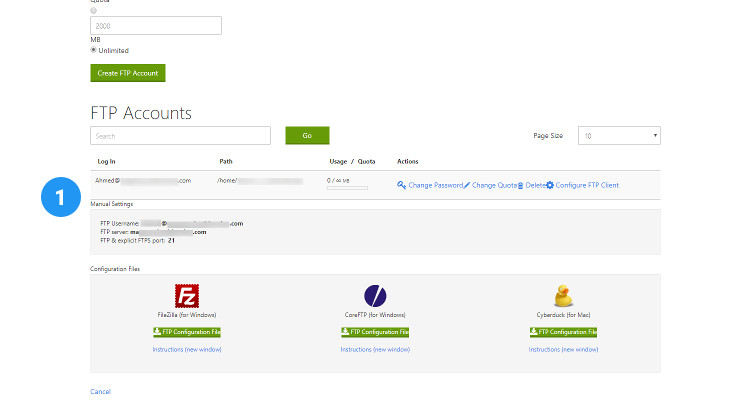Sort the table by Log In column
This screenshot has width=750, height=400.
coord(106,161)
